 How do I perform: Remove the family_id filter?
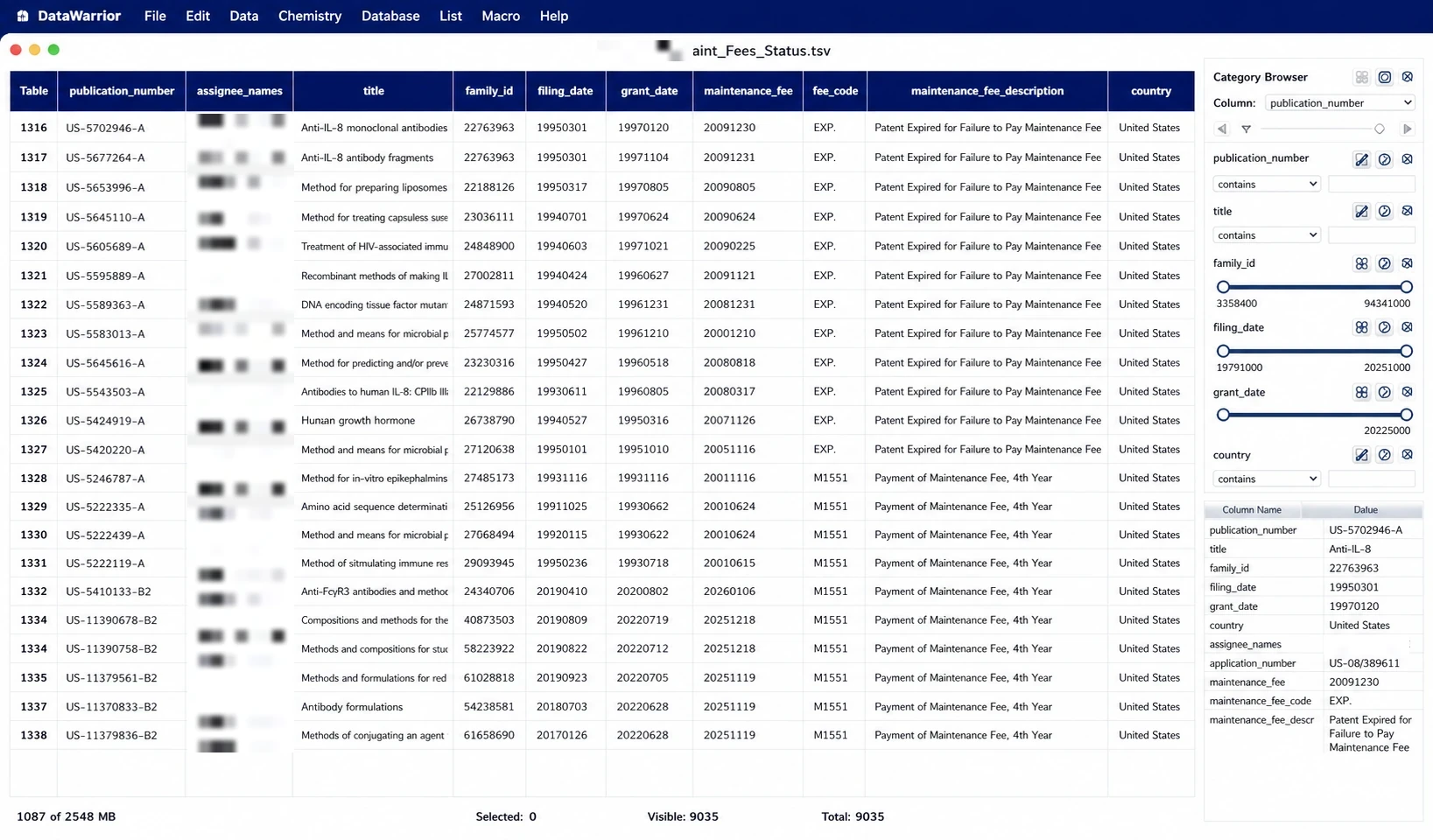1407,263
